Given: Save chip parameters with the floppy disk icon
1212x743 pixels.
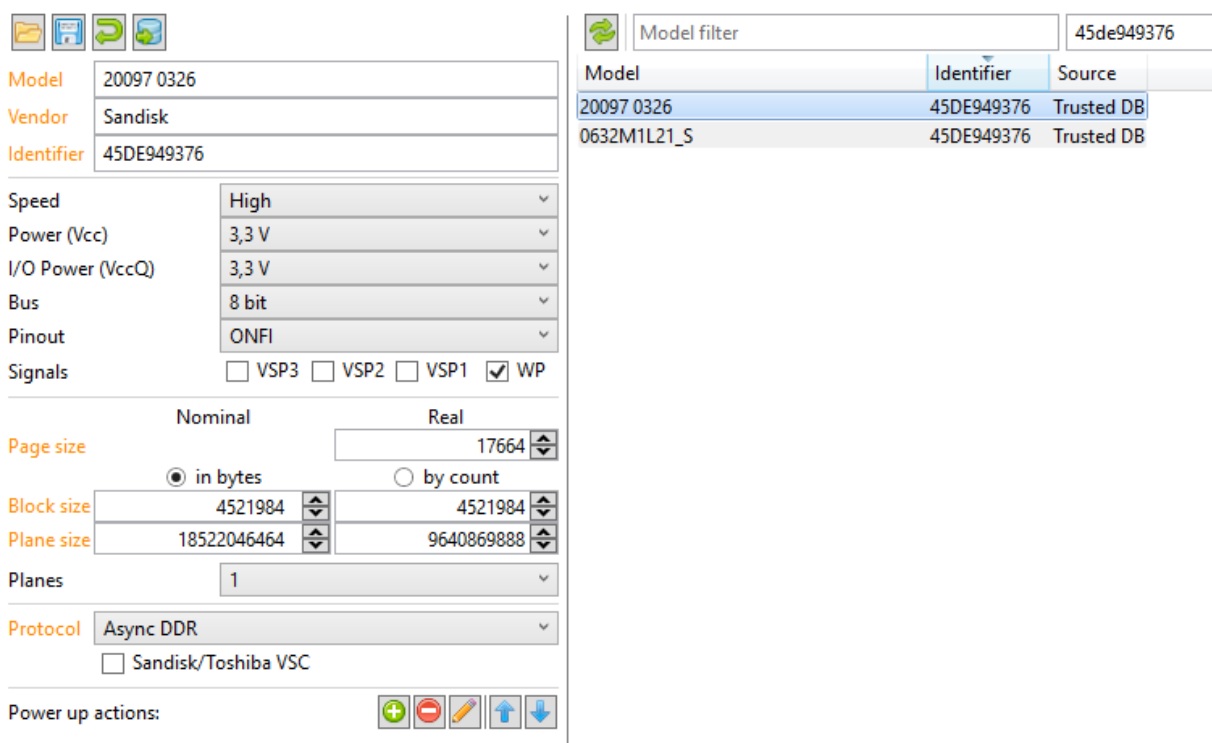Looking at the screenshot, I should 69,32.
